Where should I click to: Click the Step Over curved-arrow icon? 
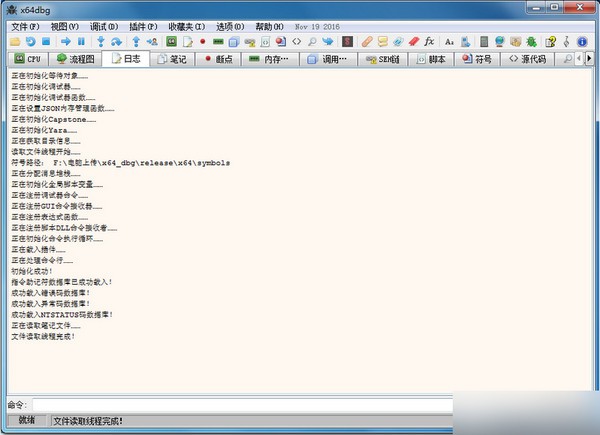tap(116, 41)
